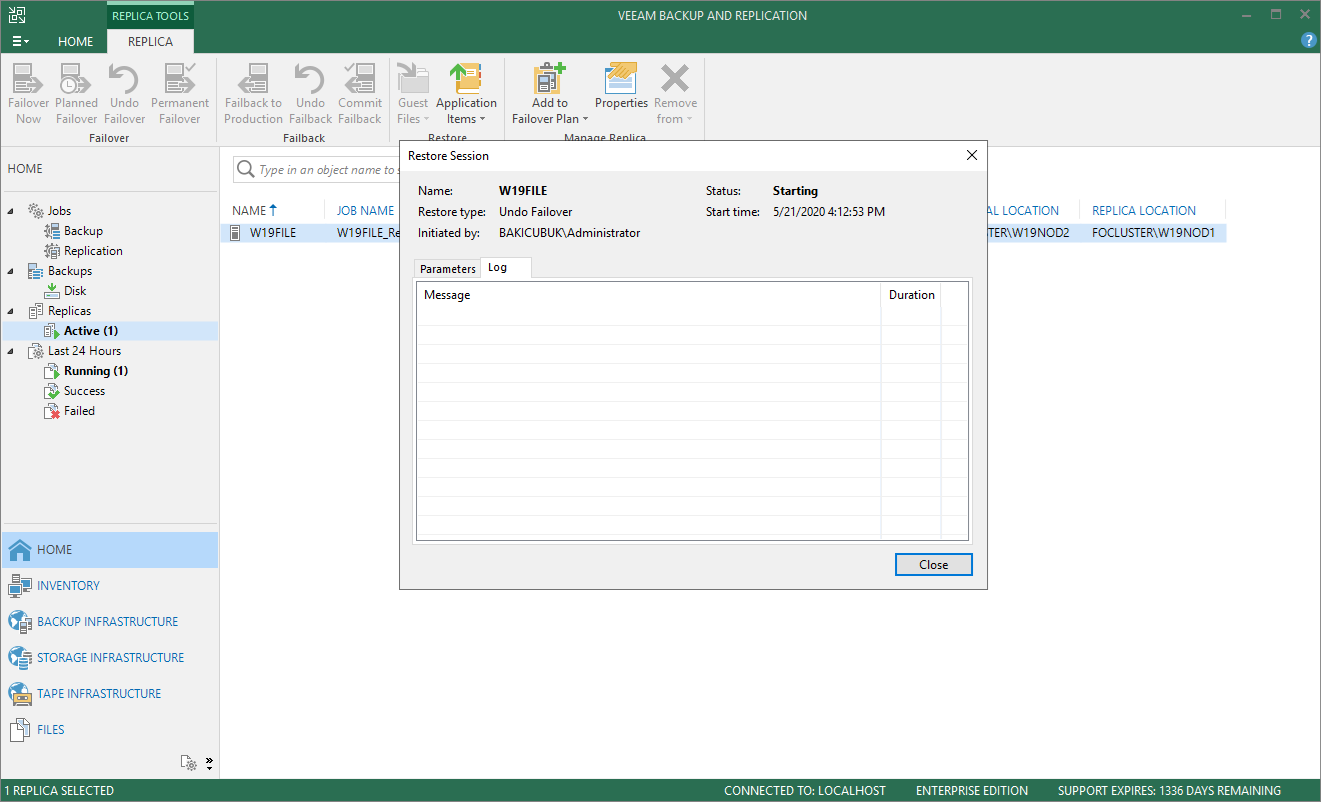Sort by the JOB NAME column header
Viewport: 1321px width, 802px height.
(365, 211)
